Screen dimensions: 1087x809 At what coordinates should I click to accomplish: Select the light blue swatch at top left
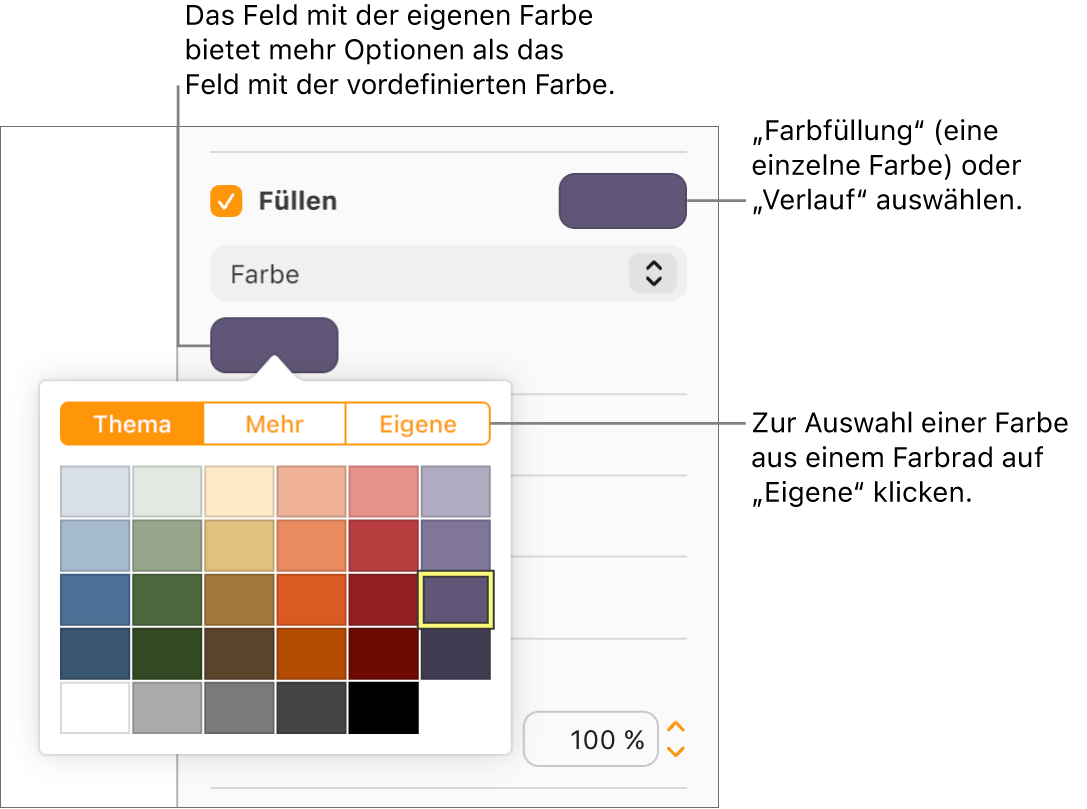coord(94,490)
